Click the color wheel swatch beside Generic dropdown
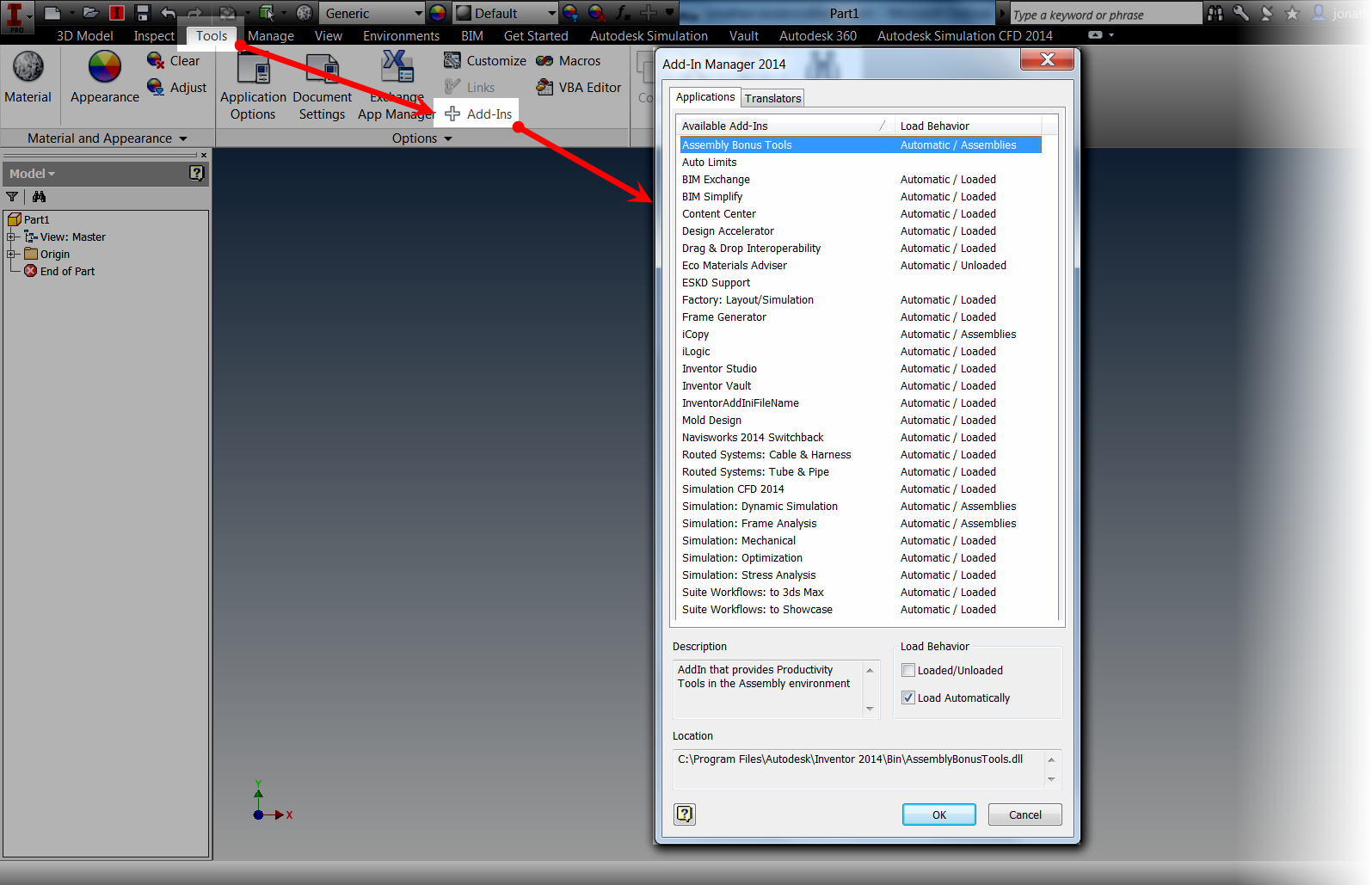The image size is (1372, 885). pyautogui.click(x=438, y=13)
